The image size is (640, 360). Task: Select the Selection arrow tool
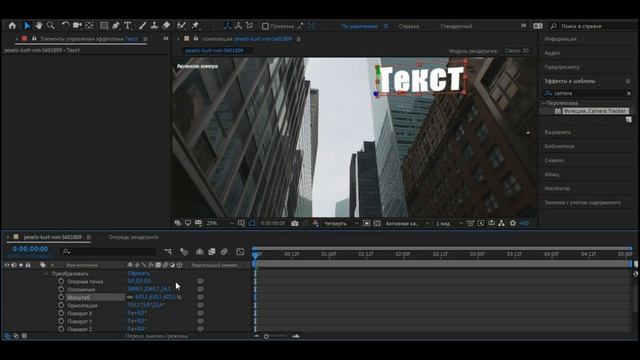click(27, 26)
